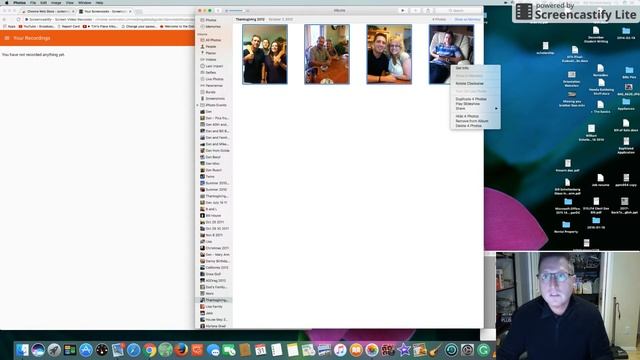
Task: Choose Delete 4 Photos in context menu
Action: coord(476,126)
